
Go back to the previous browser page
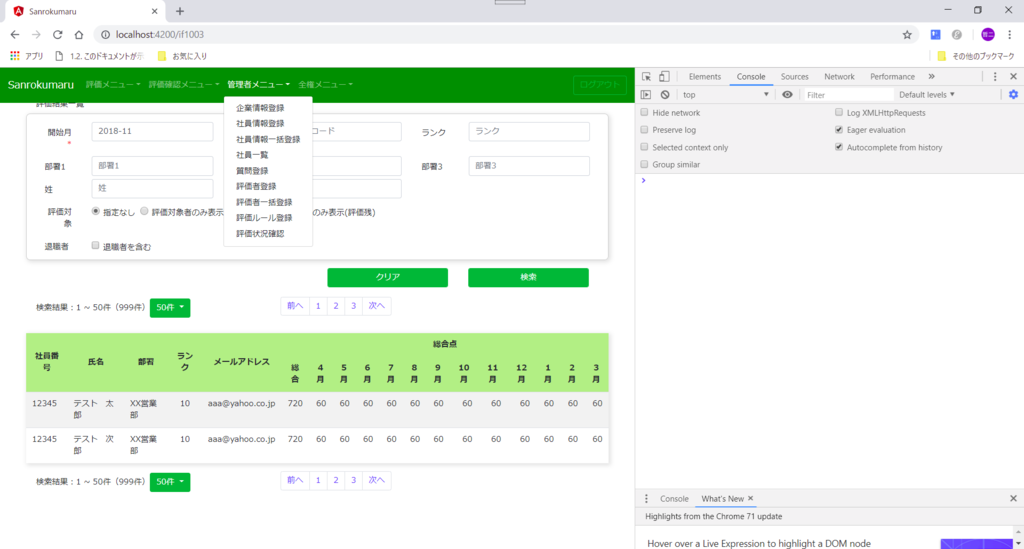tap(14, 35)
